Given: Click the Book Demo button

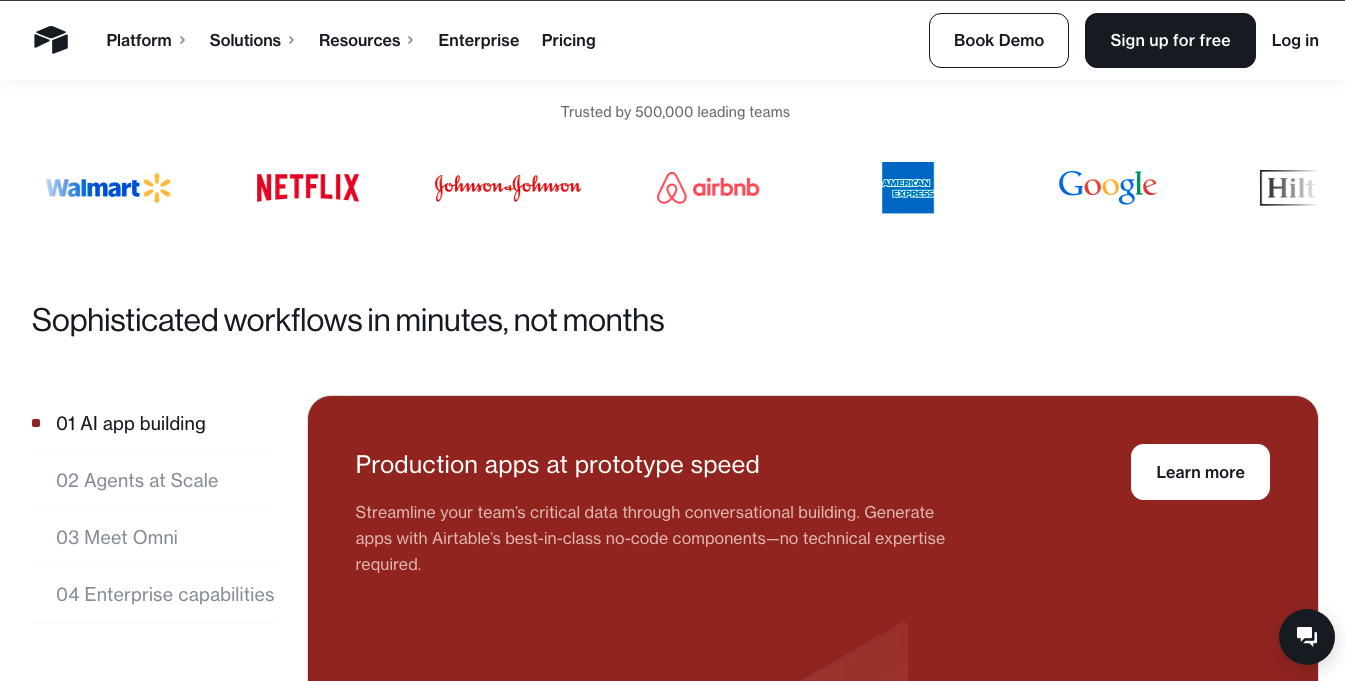Looking at the screenshot, I should click(x=999, y=40).
